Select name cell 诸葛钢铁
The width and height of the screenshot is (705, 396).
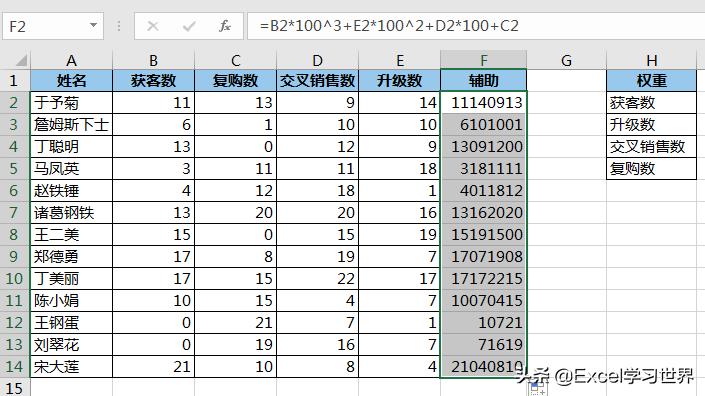pyautogui.click(x=71, y=213)
